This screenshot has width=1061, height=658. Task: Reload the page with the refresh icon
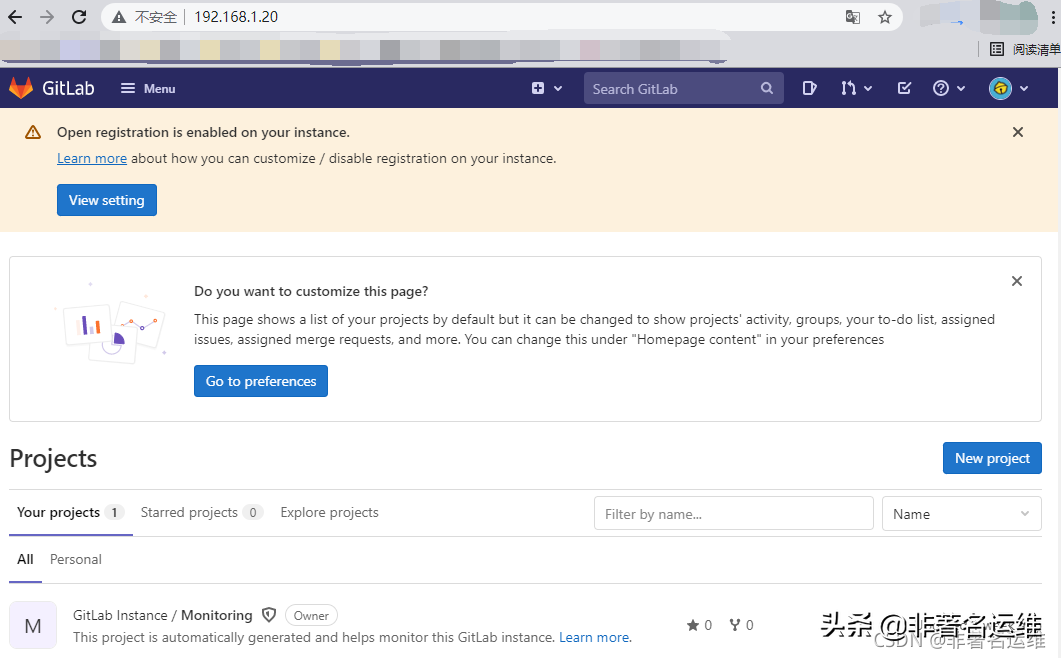pyautogui.click(x=79, y=17)
